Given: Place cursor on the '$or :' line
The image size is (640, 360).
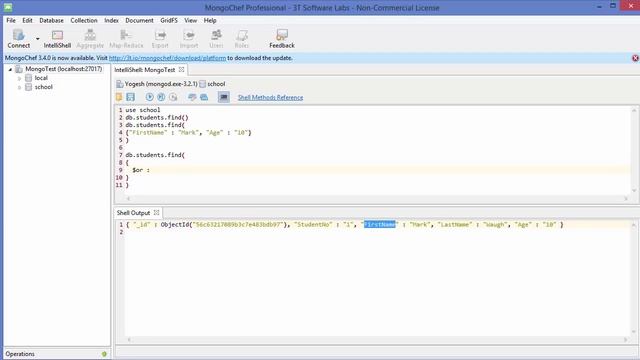Looking at the screenshot, I should (x=141, y=170).
